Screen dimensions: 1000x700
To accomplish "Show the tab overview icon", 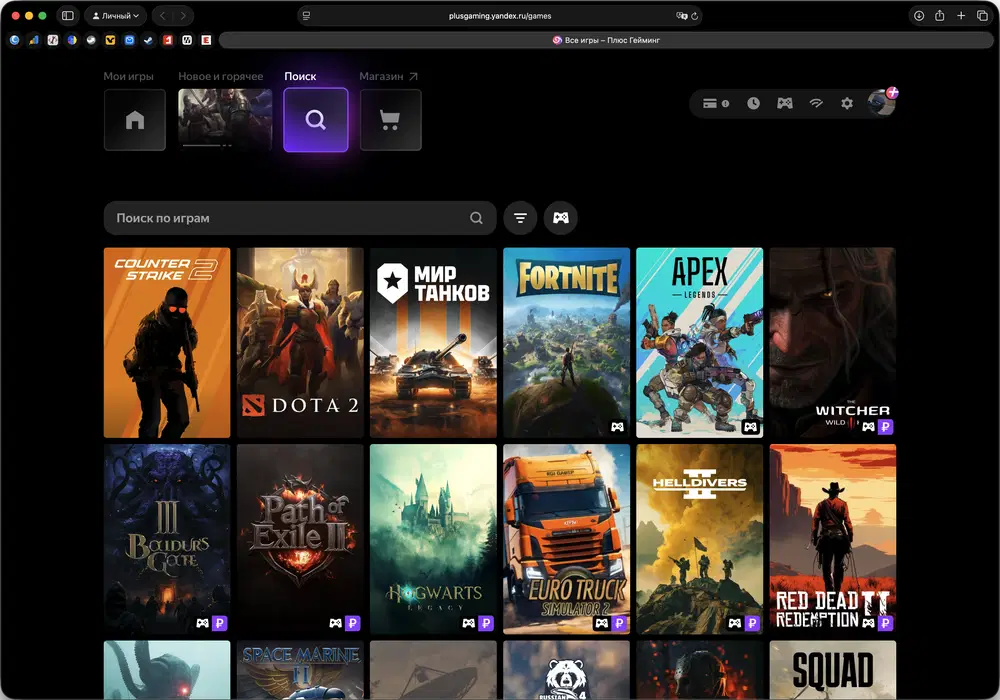I will click(x=982, y=15).
